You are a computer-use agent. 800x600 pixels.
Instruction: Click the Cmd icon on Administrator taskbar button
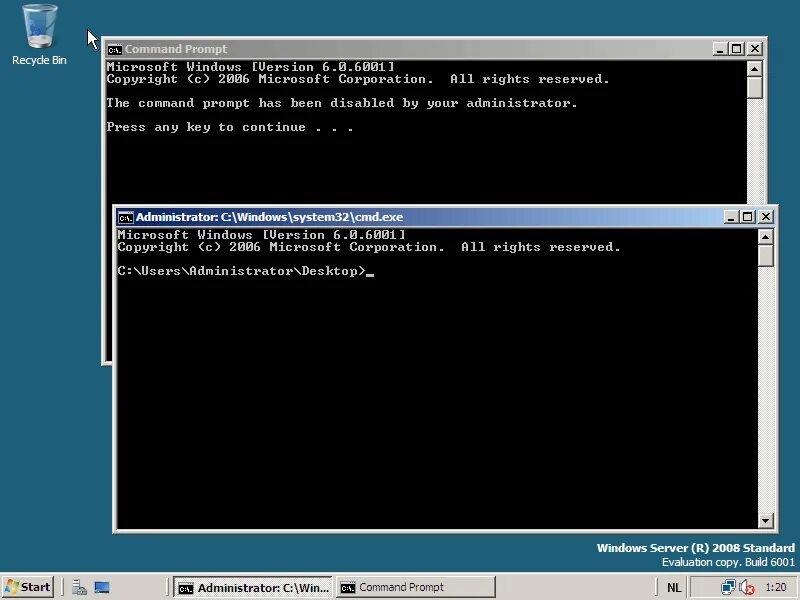click(185, 588)
